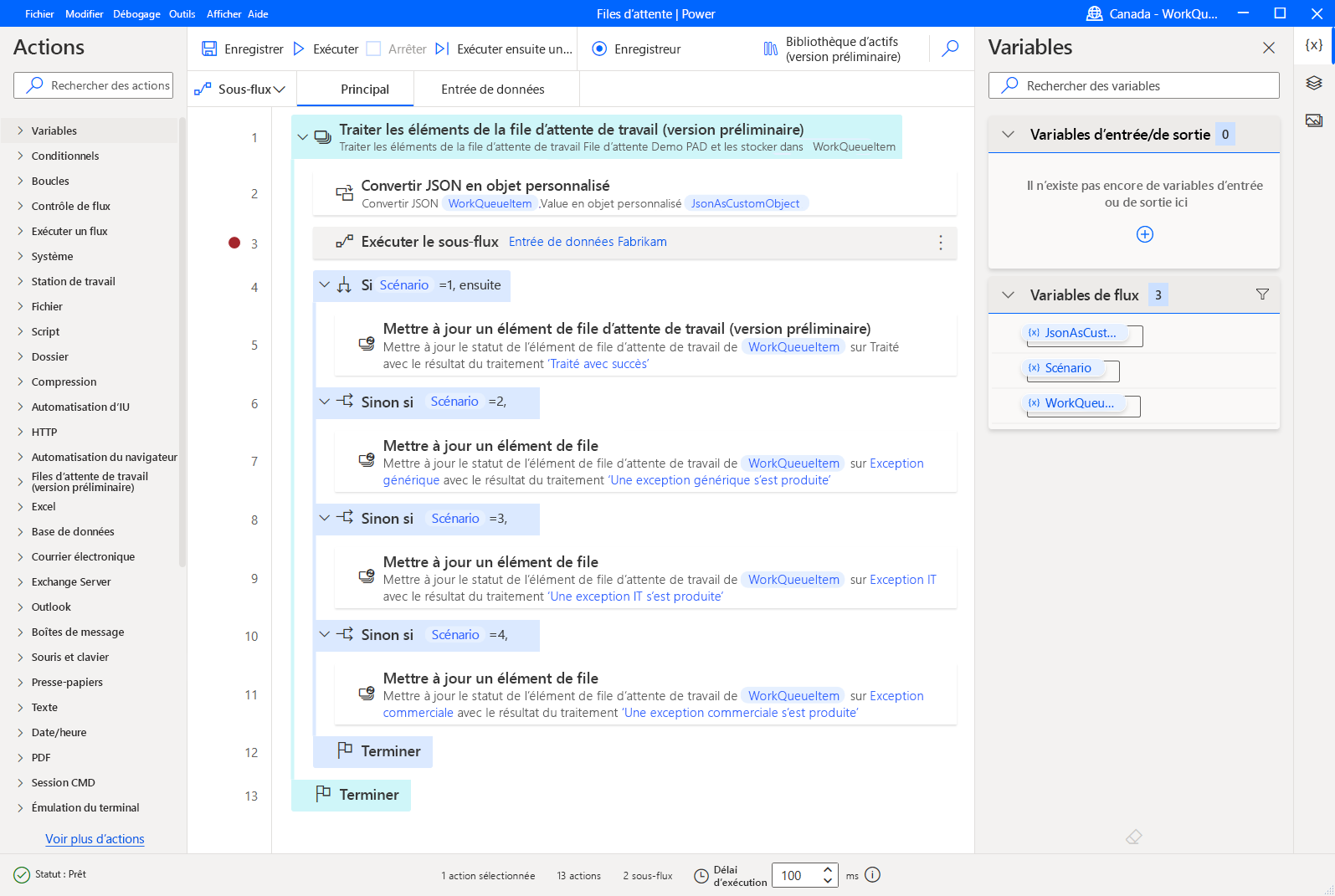
Task: Click the Scénario flow variable
Action: pos(1065,368)
